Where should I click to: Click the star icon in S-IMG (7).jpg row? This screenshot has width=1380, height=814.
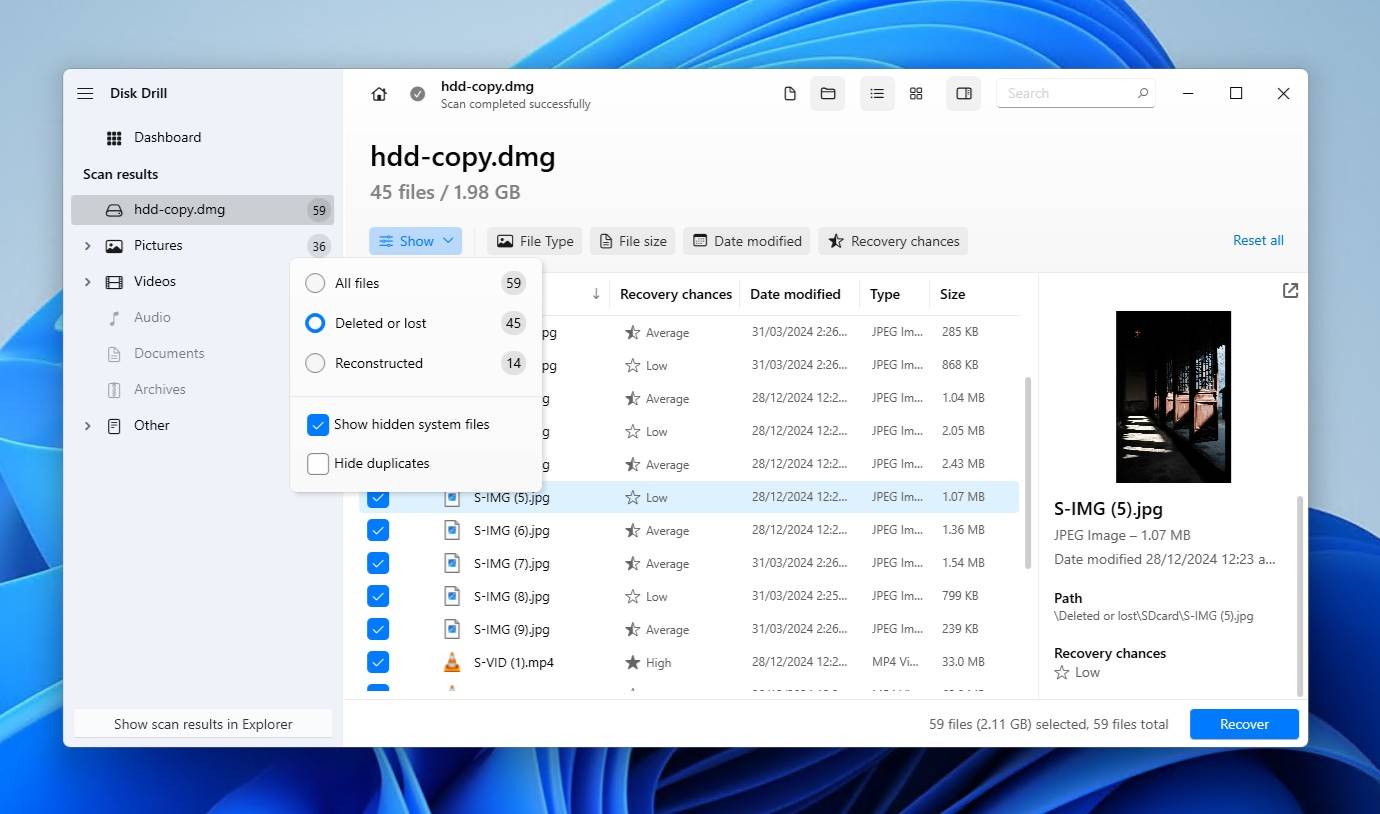coord(632,563)
